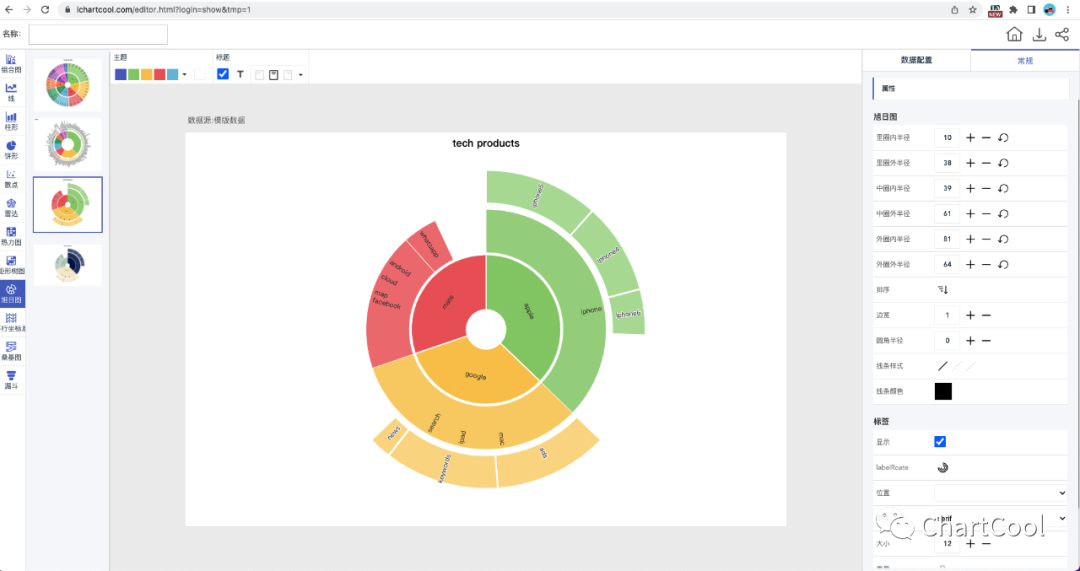Viewport: 1080px width, 571px height.
Task: Open the 位置 label position dropdown
Action: (x=1001, y=493)
